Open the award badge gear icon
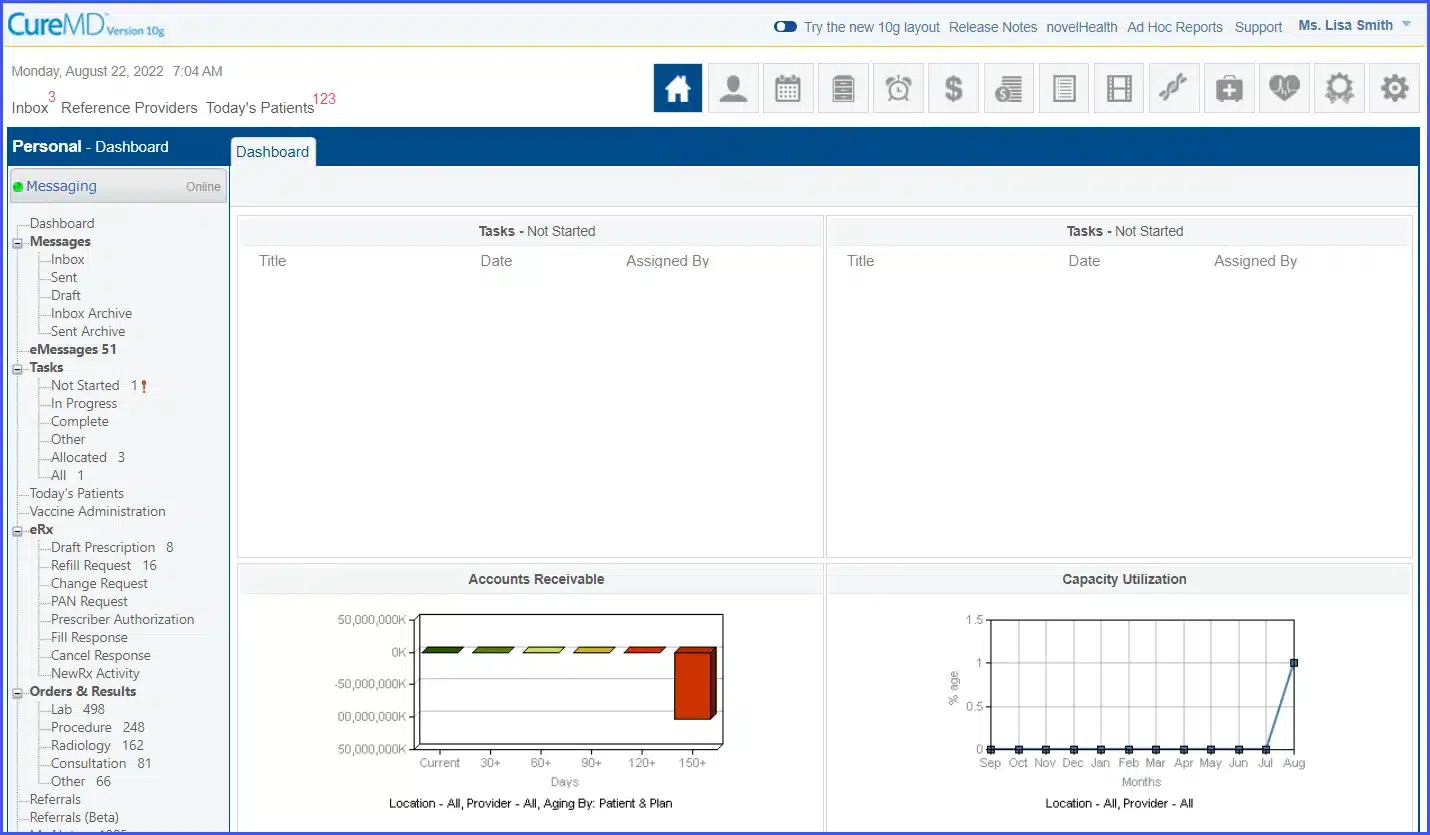1430x835 pixels. 1339,88
